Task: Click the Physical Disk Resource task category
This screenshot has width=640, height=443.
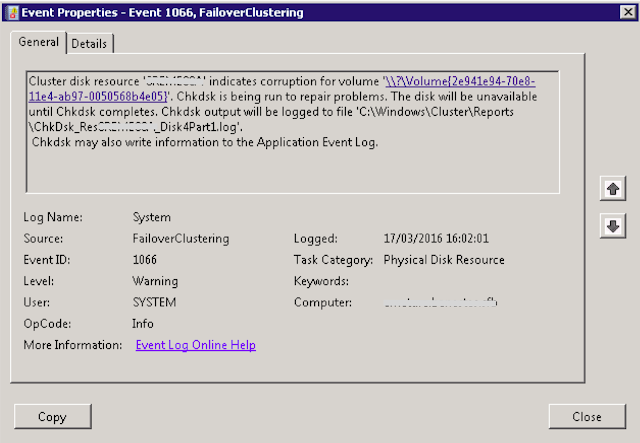Action: click(x=444, y=260)
